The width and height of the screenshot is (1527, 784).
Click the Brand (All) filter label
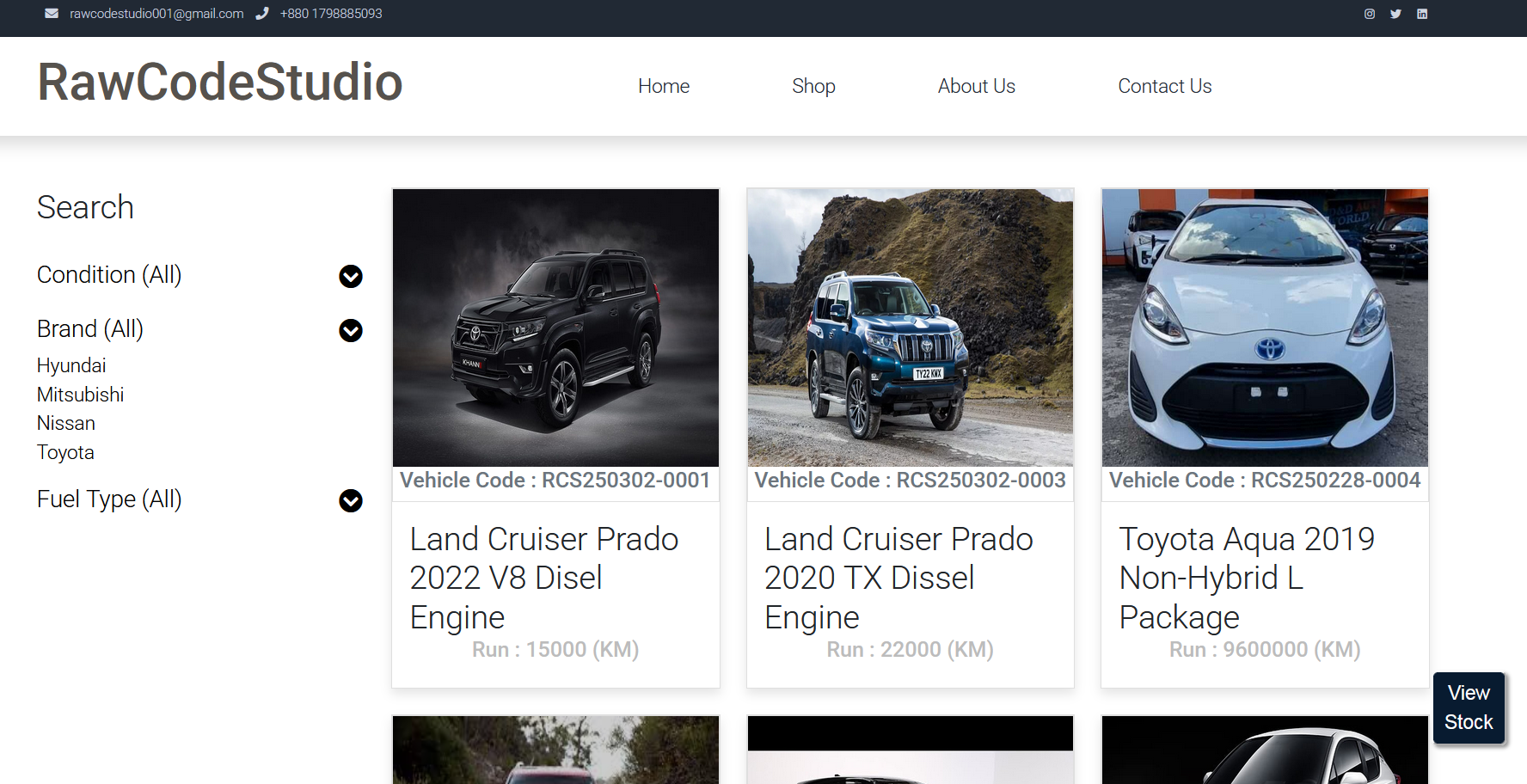[90, 329]
